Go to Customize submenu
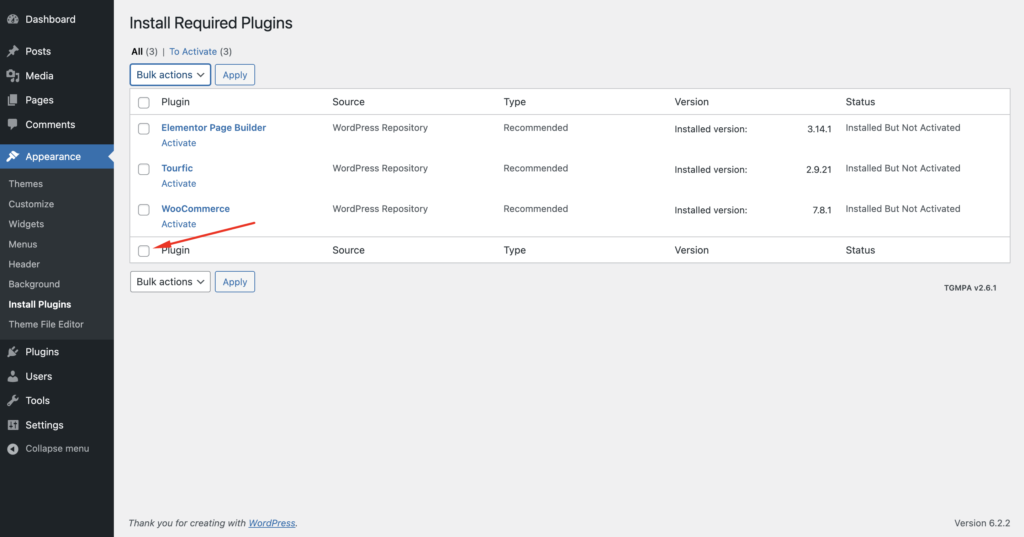The image size is (1024, 537). [x=31, y=204]
